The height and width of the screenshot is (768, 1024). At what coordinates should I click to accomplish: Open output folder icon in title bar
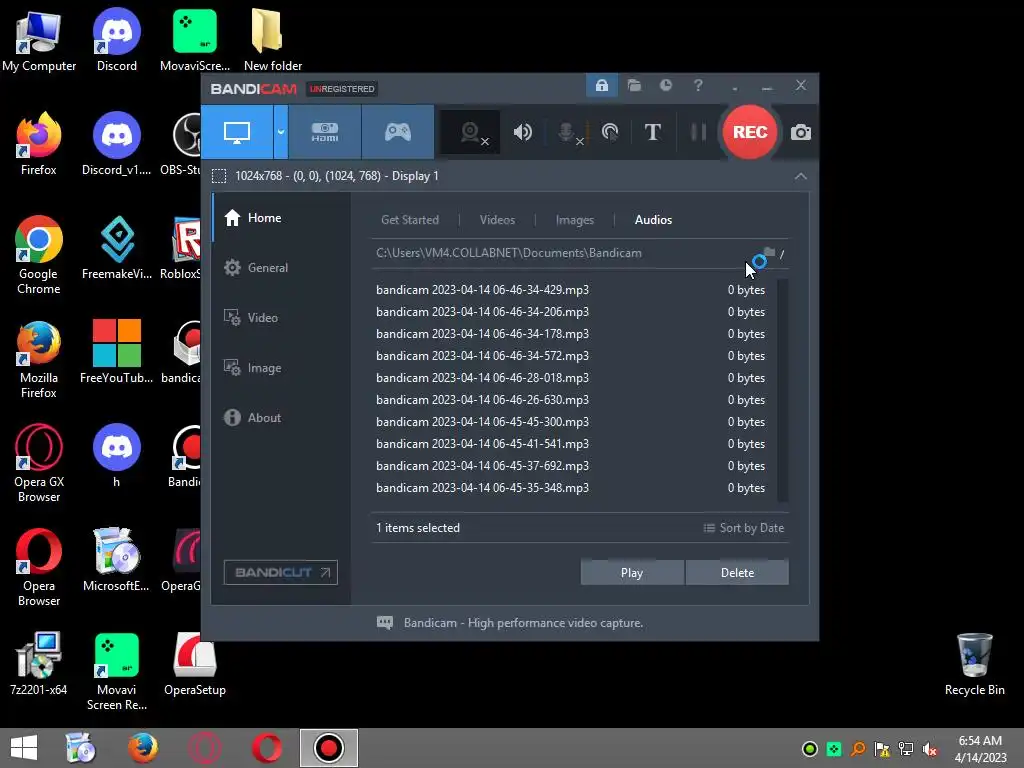634,86
